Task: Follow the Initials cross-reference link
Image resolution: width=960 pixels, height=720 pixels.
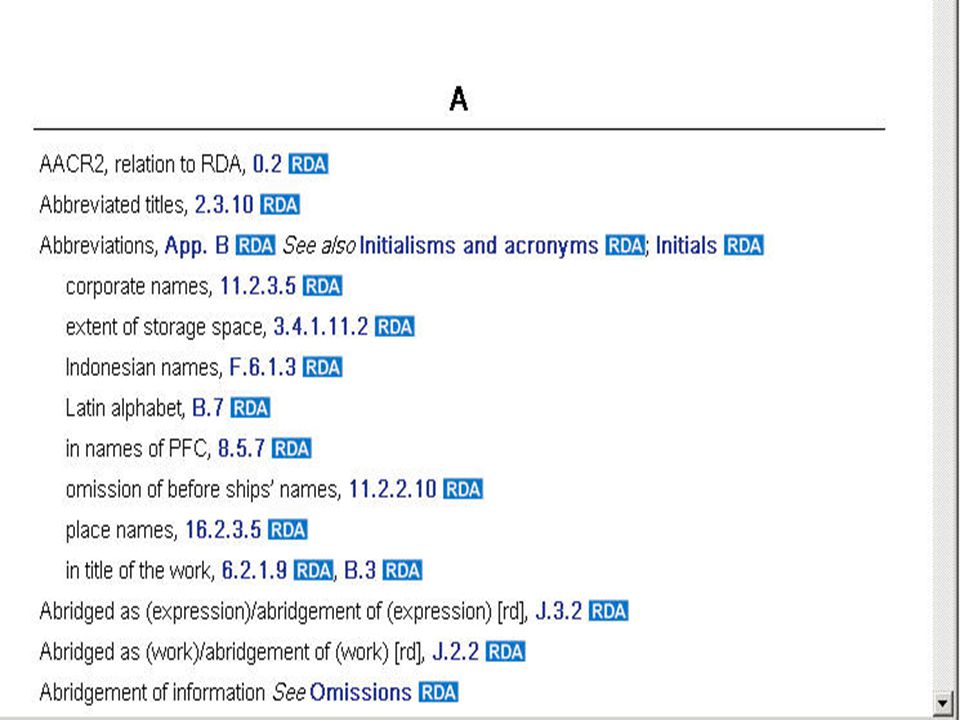Action: [x=686, y=246]
